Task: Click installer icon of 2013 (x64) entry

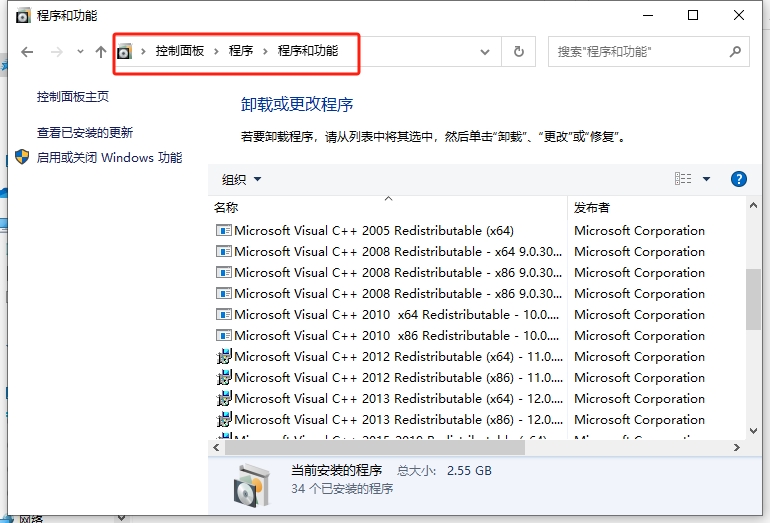Action: point(224,398)
